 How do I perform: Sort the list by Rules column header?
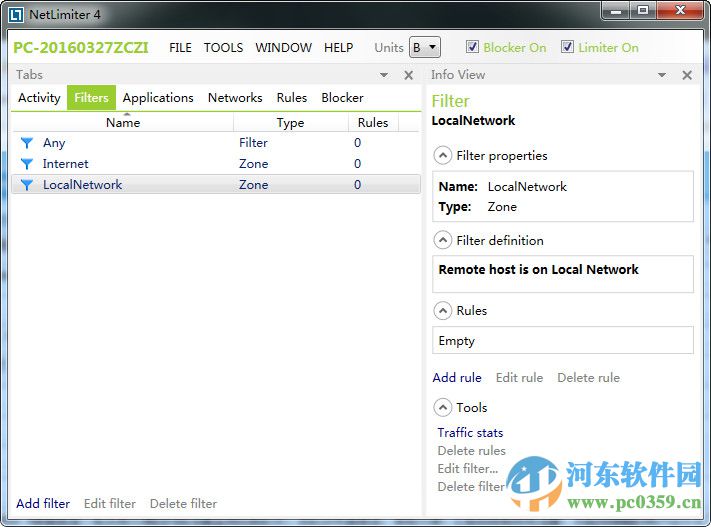click(x=373, y=122)
